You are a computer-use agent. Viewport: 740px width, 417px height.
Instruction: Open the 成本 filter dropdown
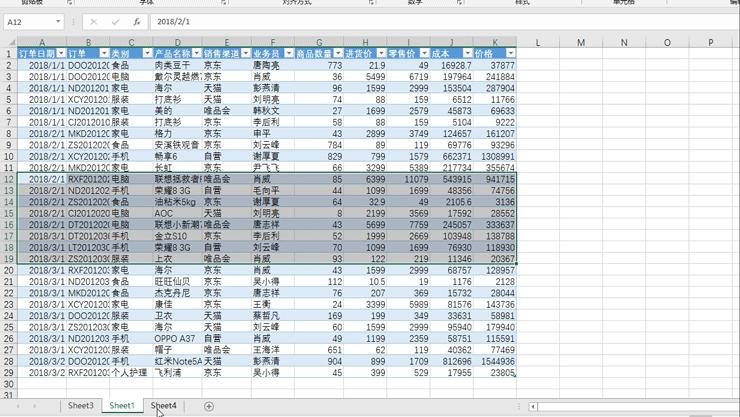[x=467, y=54]
